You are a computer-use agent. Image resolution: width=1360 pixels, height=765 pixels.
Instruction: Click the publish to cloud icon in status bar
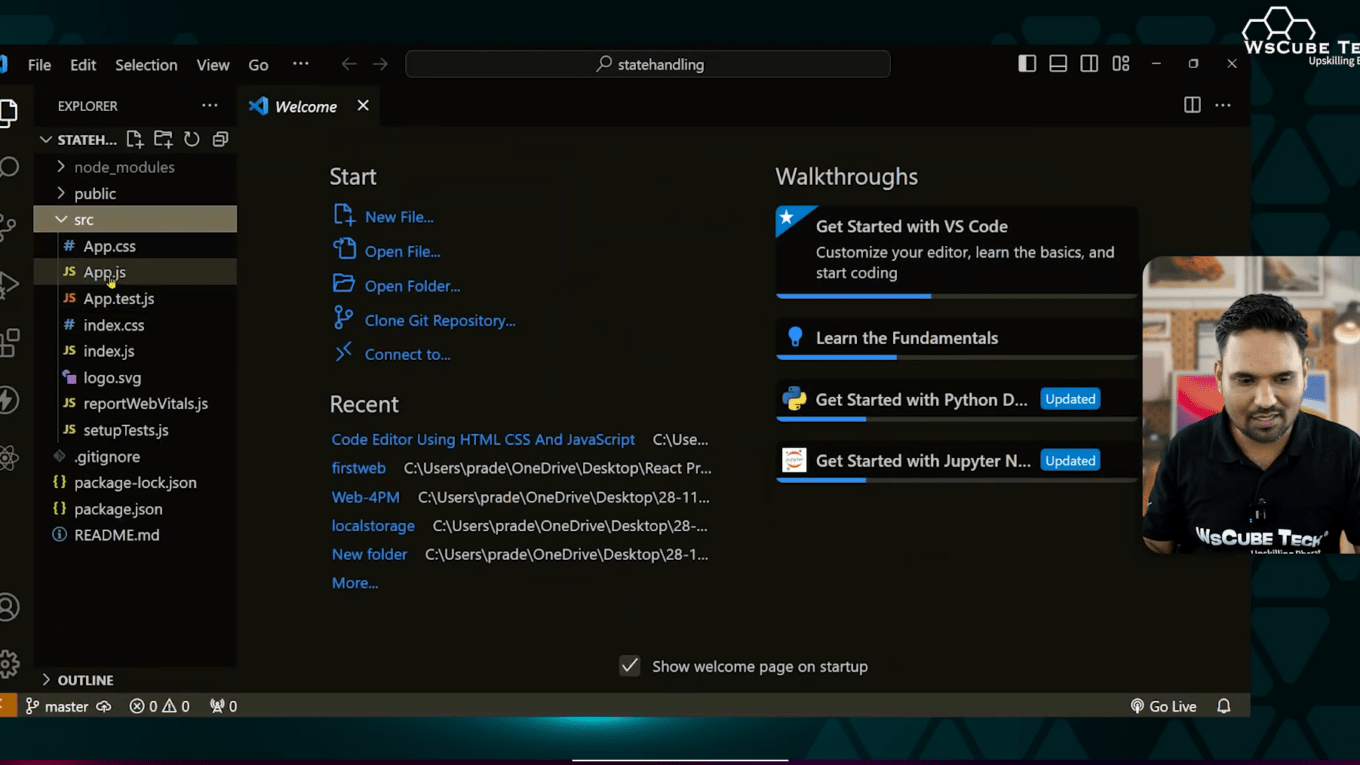(x=104, y=706)
